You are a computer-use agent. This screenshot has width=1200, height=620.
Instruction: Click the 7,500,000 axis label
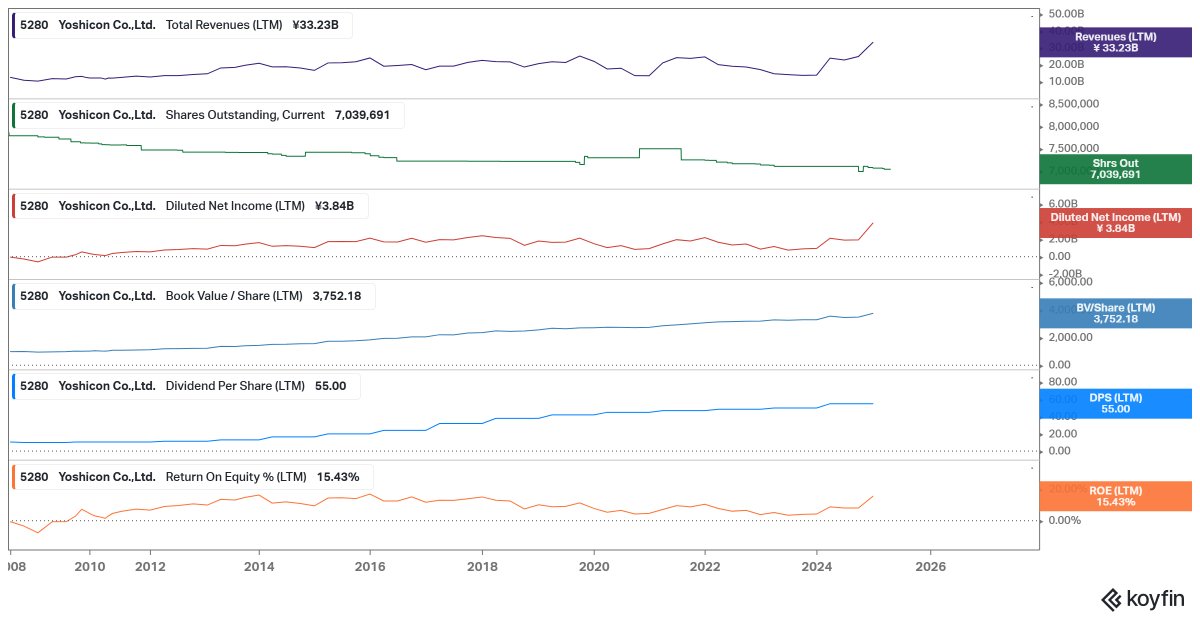(x=1074, y=148)
